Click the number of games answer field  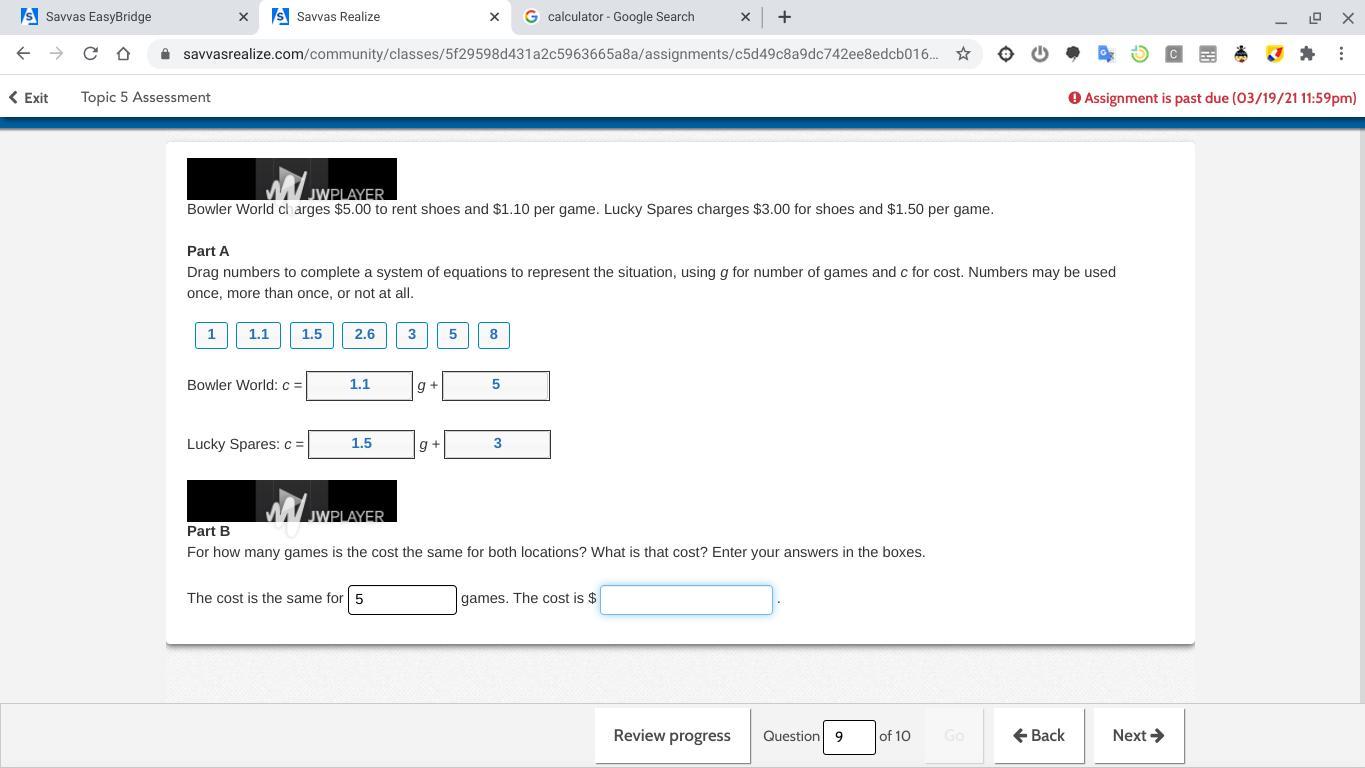tap(402, 600)
